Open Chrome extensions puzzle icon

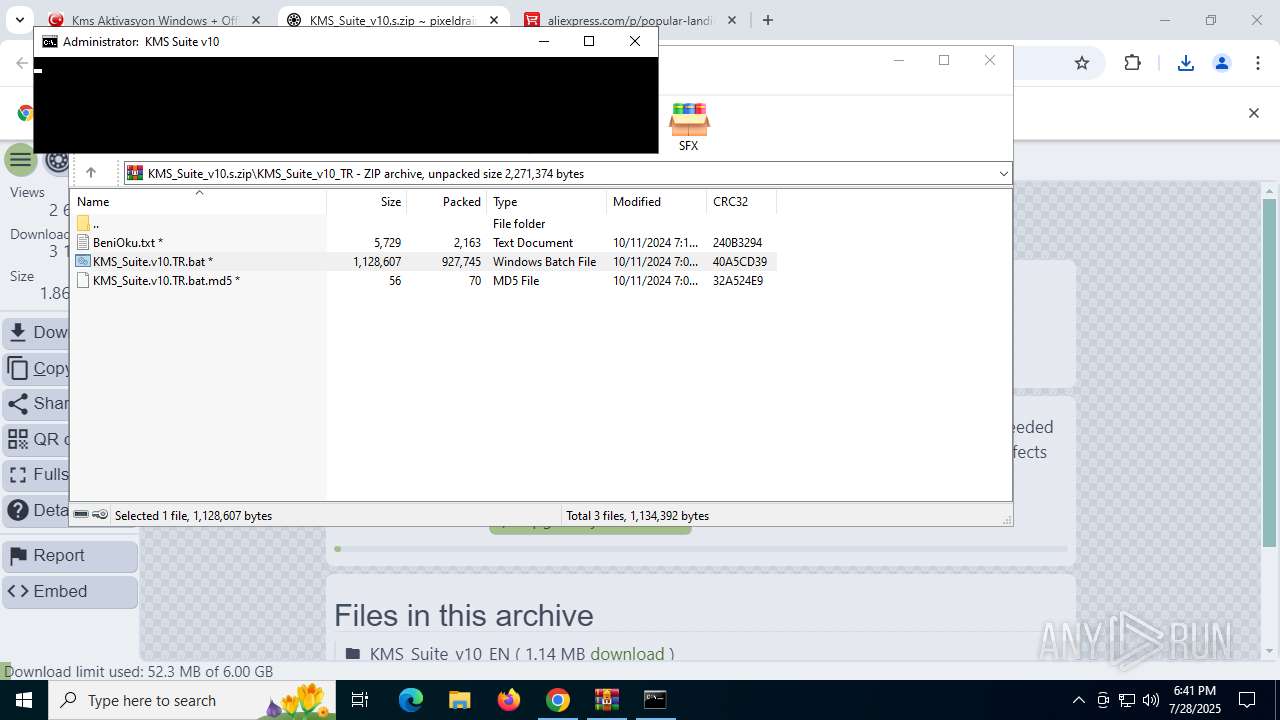1132,63
